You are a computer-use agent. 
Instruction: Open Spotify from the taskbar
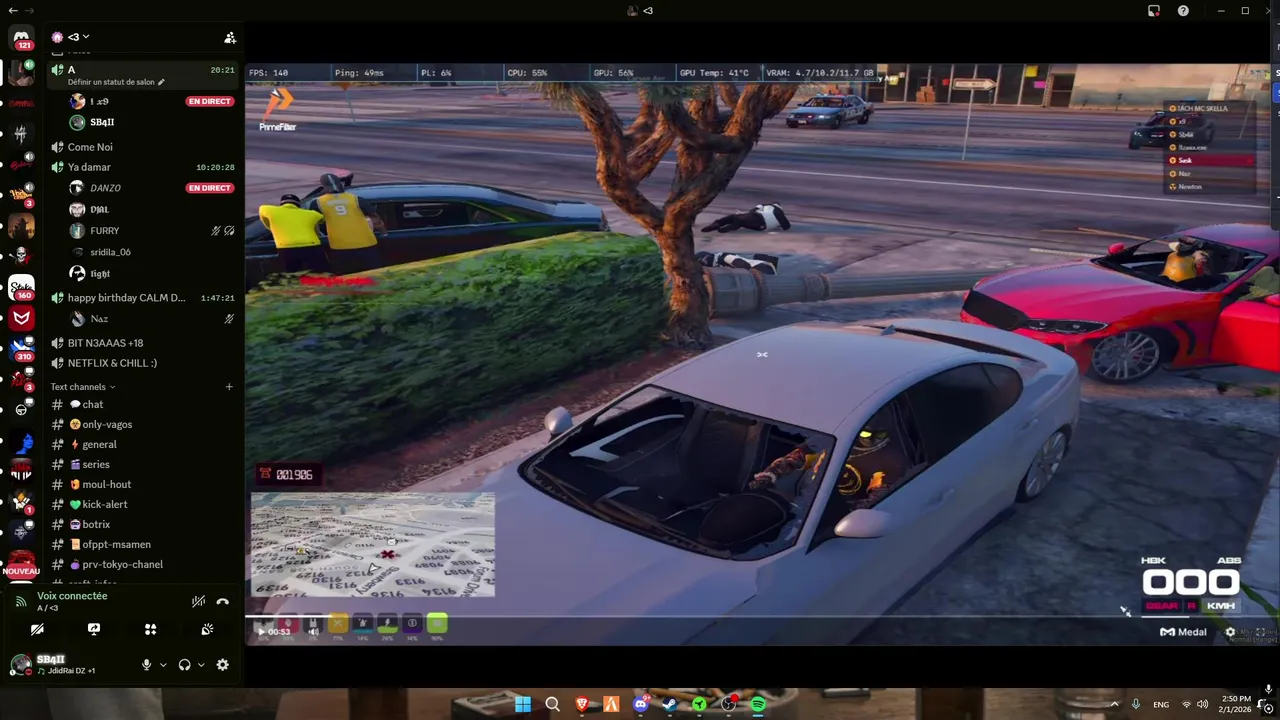click(758, 705)
